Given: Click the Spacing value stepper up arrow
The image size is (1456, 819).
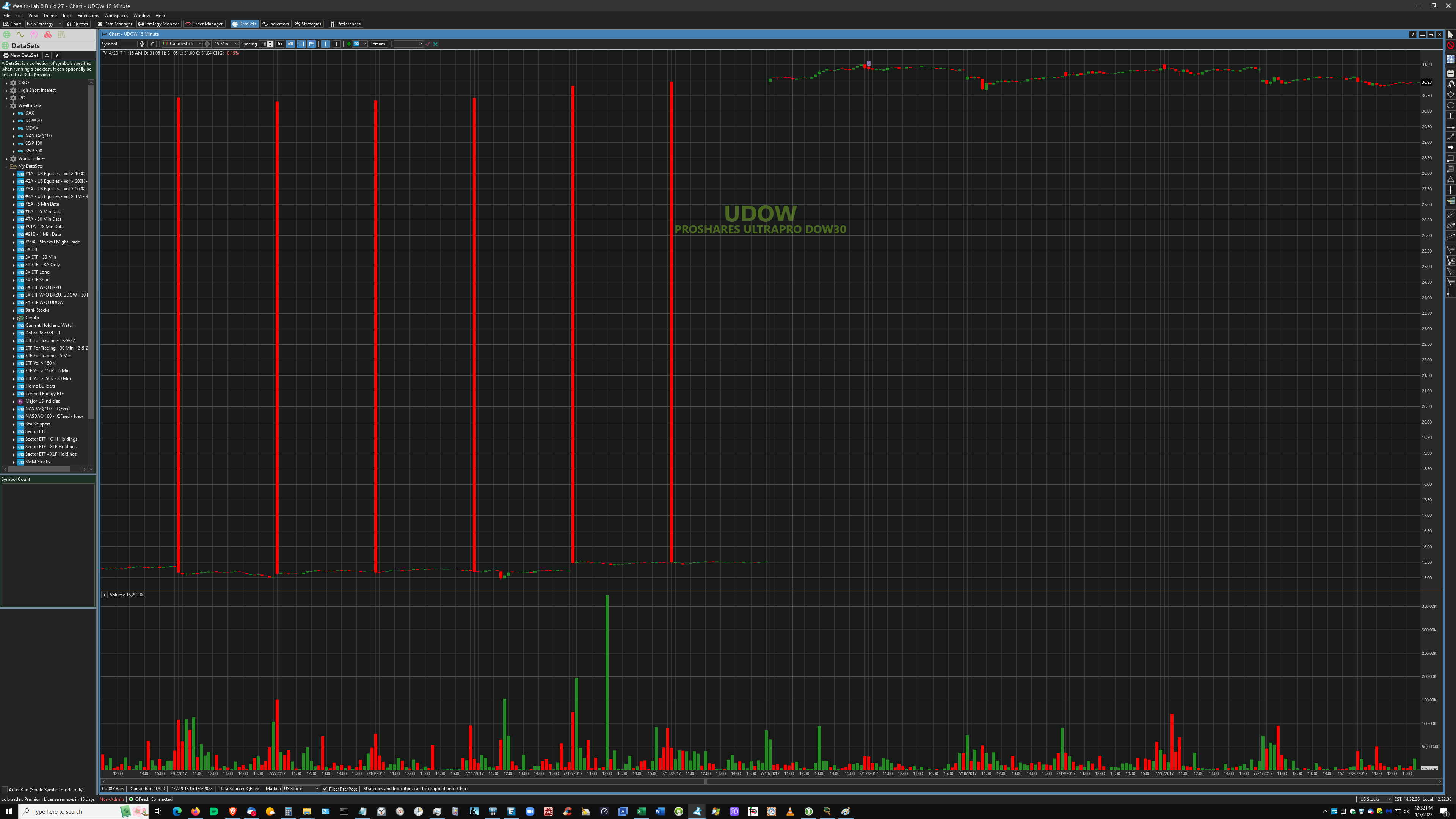Looking at the screenshot, I should pyautogui.click(x=271, y=42).
